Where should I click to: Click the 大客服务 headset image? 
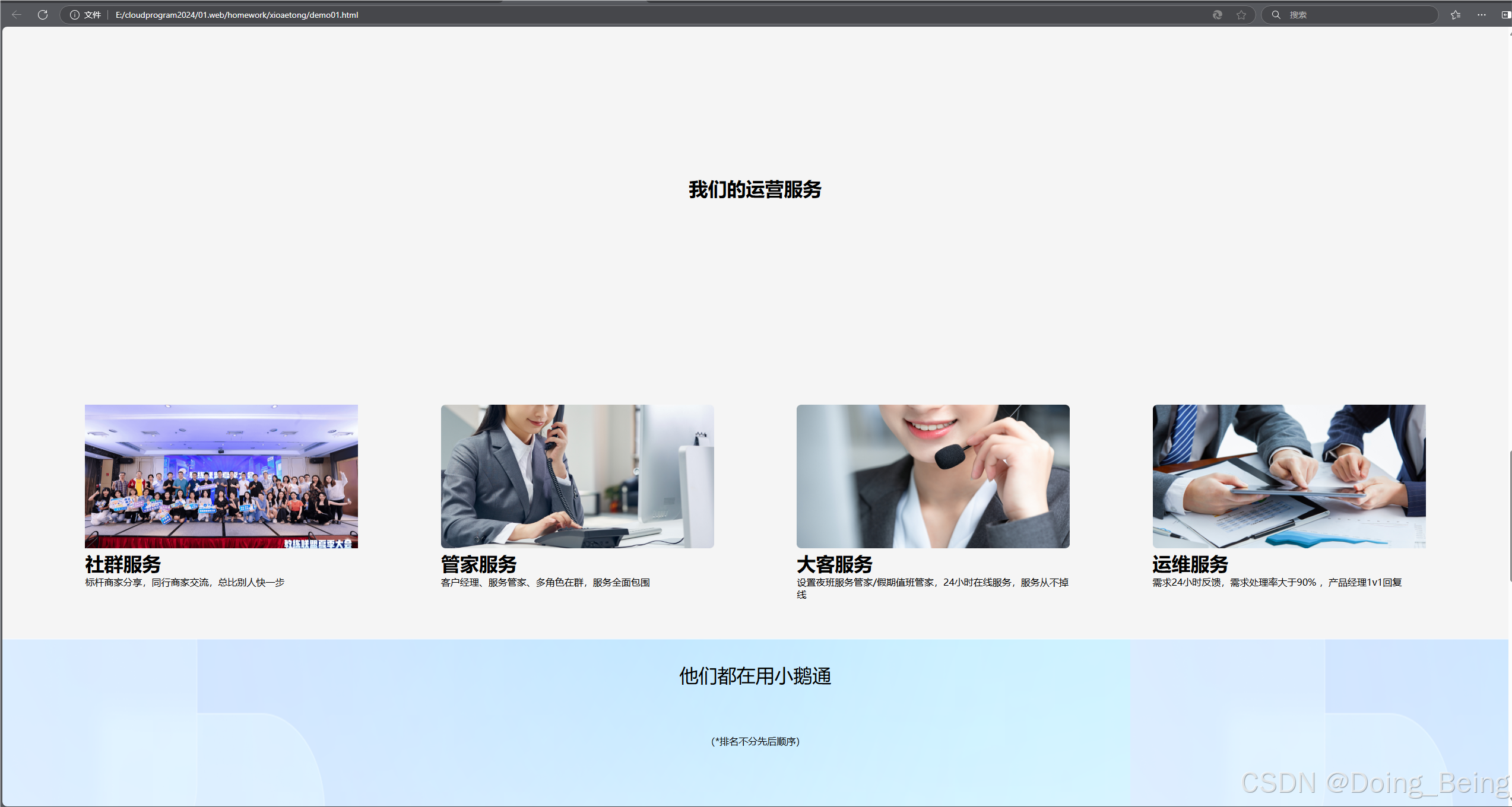pos(933,476)
